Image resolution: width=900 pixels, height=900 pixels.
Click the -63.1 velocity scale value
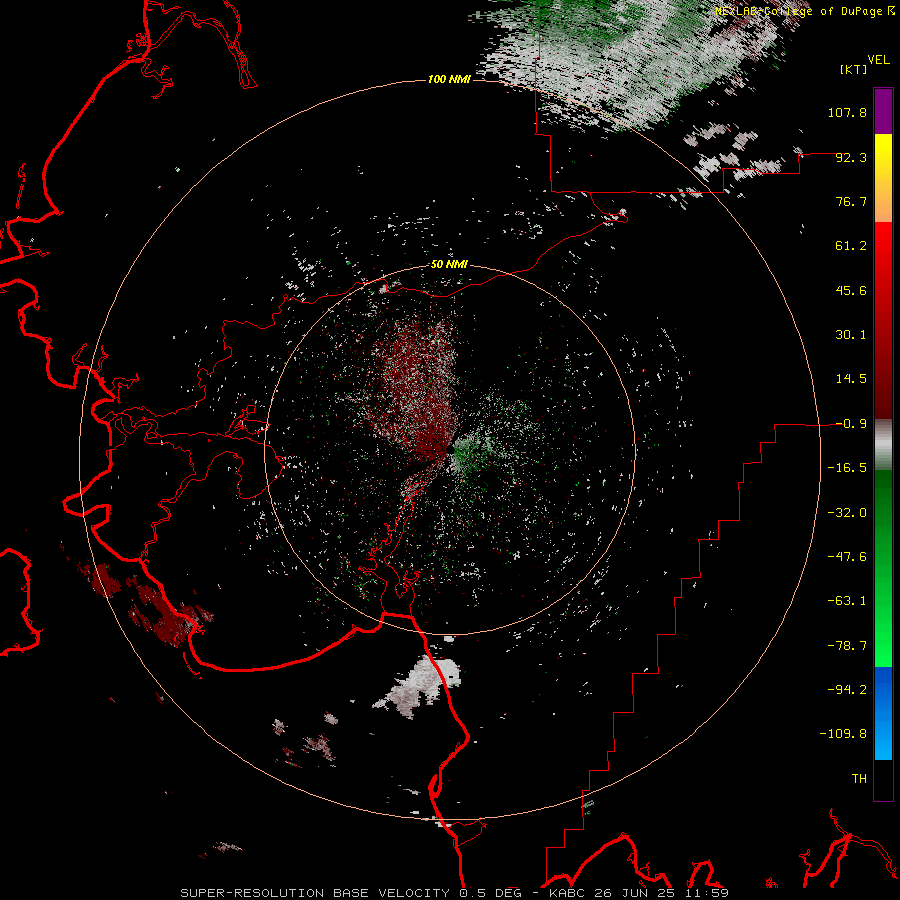coord(847,601)
